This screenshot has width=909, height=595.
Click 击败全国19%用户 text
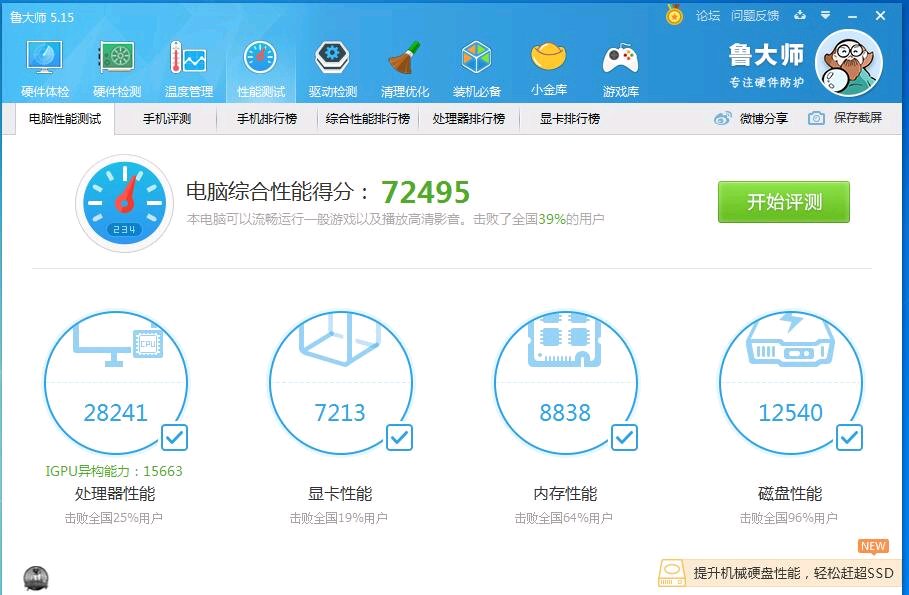[339, 518]
